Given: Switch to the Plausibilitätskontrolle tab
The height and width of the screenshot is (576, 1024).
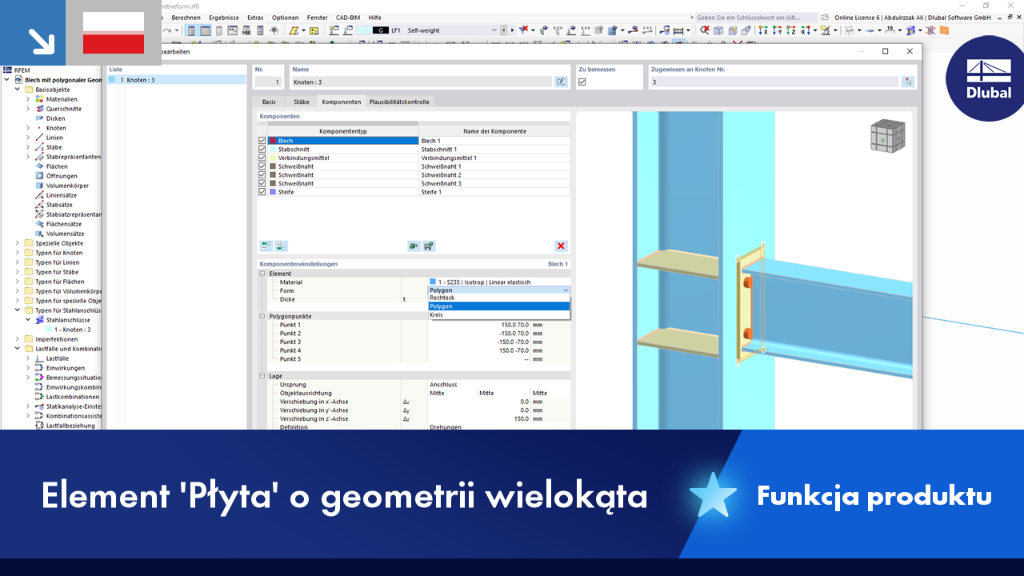Looking at the screenshot, I should point(399,102).
